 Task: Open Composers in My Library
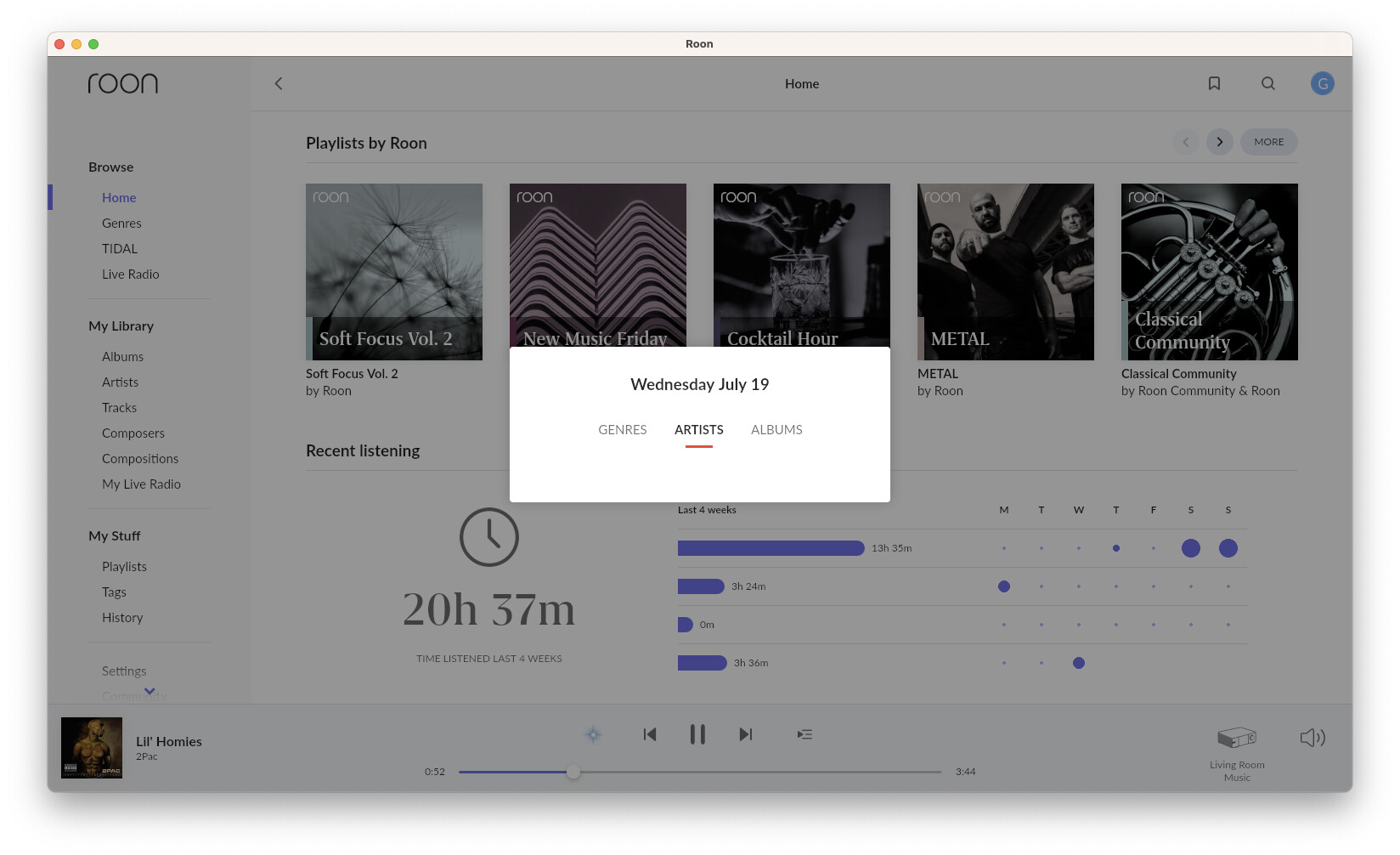(133, 433)
